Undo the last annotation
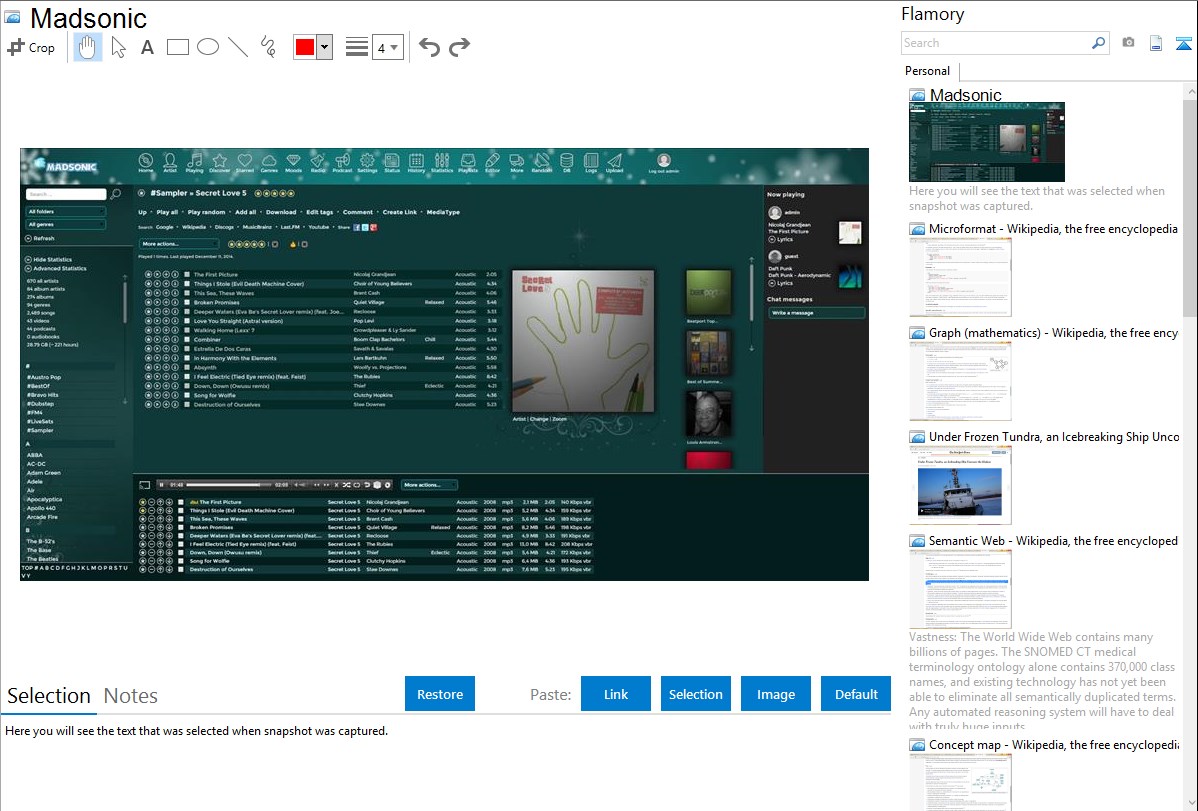Viewport: 1198px width, 811px height. pos(429,47)
